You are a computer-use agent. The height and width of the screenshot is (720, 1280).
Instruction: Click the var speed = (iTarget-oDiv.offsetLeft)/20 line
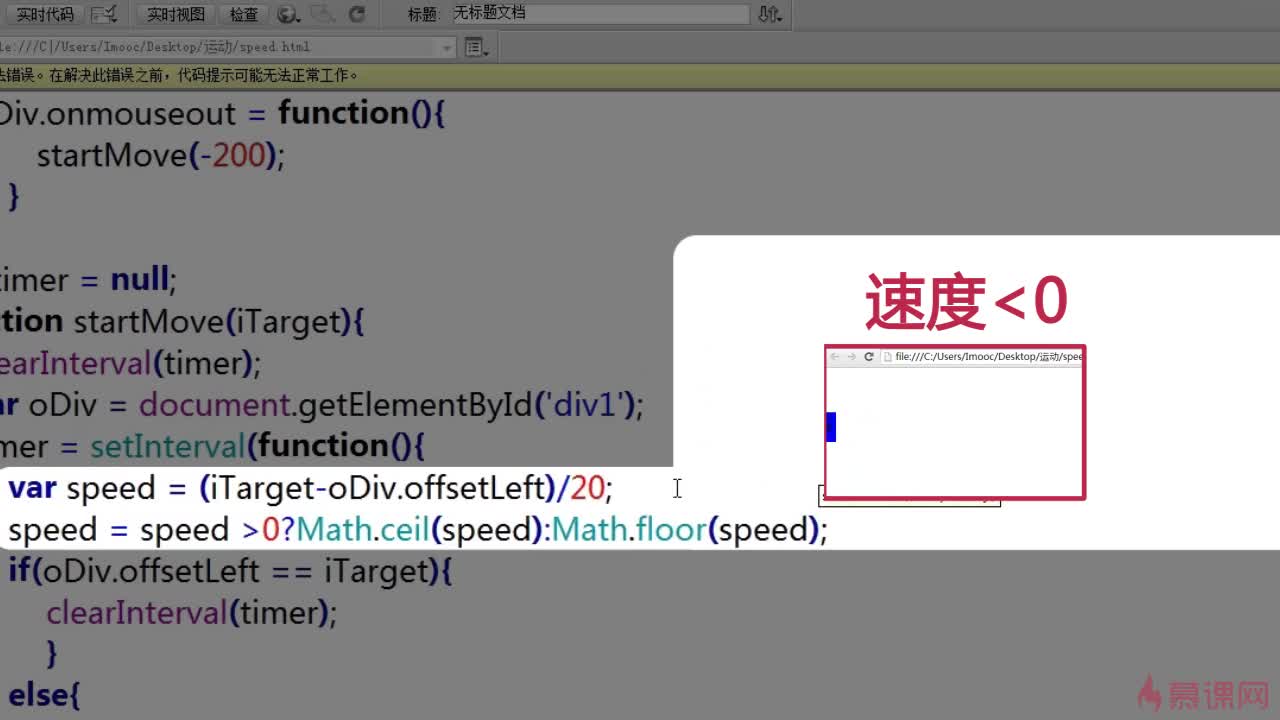coord(310,488)
